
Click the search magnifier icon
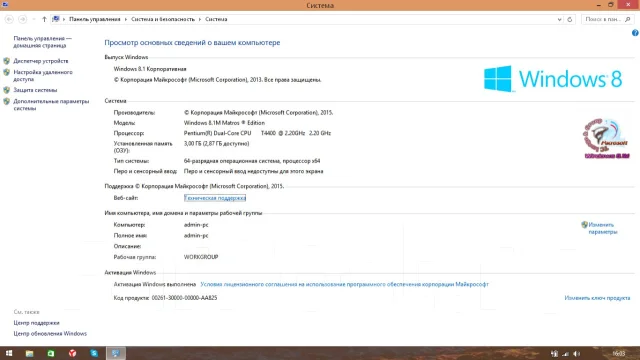[628, 19]
